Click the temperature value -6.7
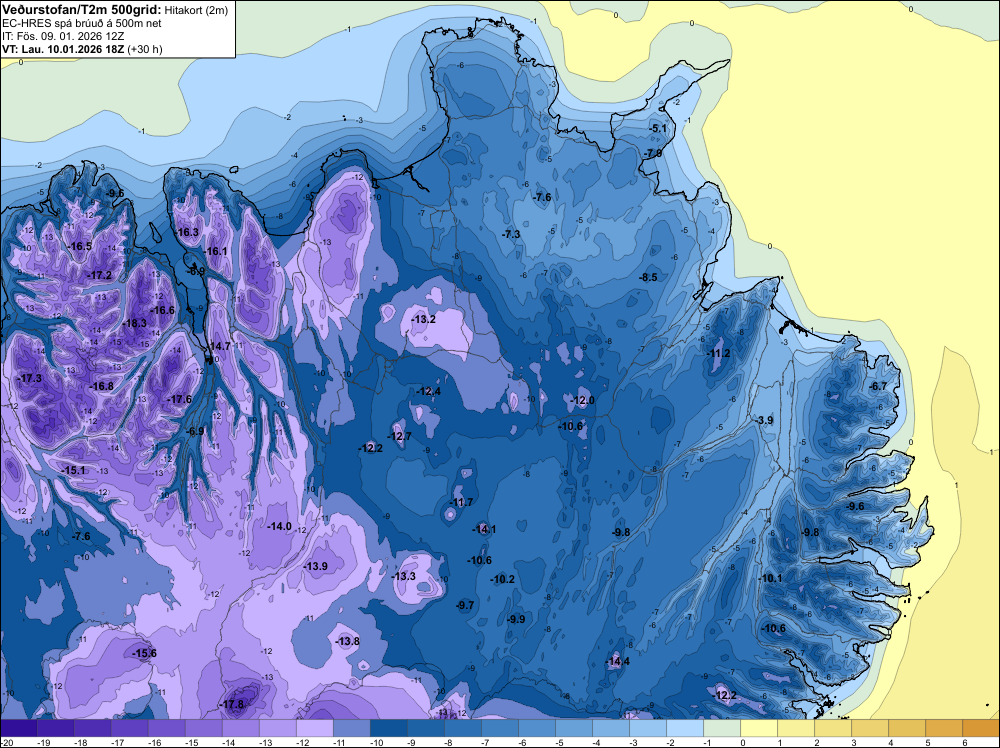1000x748 pixels. coord(878,386)
